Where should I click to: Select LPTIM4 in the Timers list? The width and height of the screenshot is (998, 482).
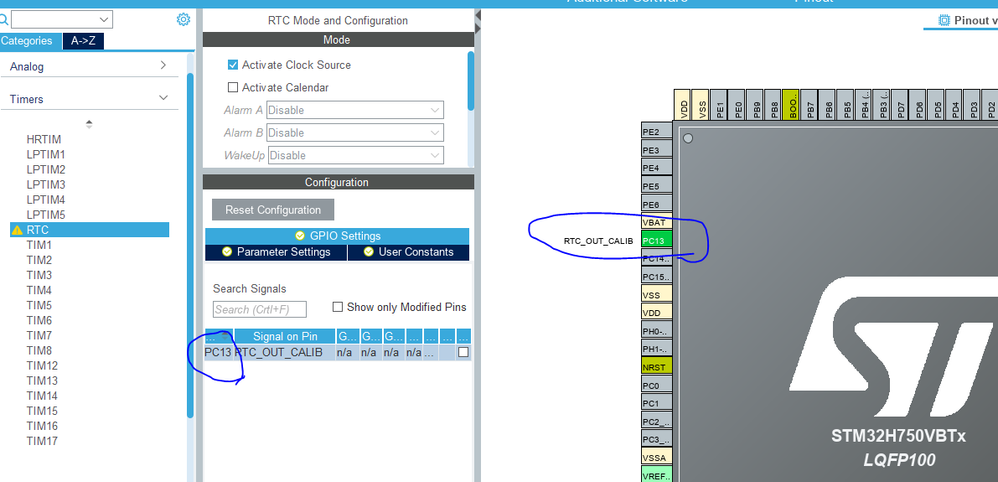coord(46,200)
